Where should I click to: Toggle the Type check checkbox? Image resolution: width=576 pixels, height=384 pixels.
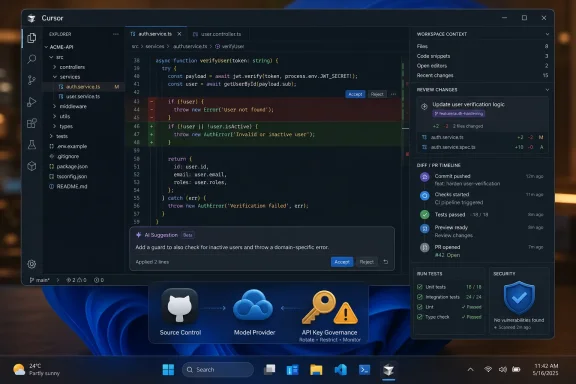click(x=420, y=316)
